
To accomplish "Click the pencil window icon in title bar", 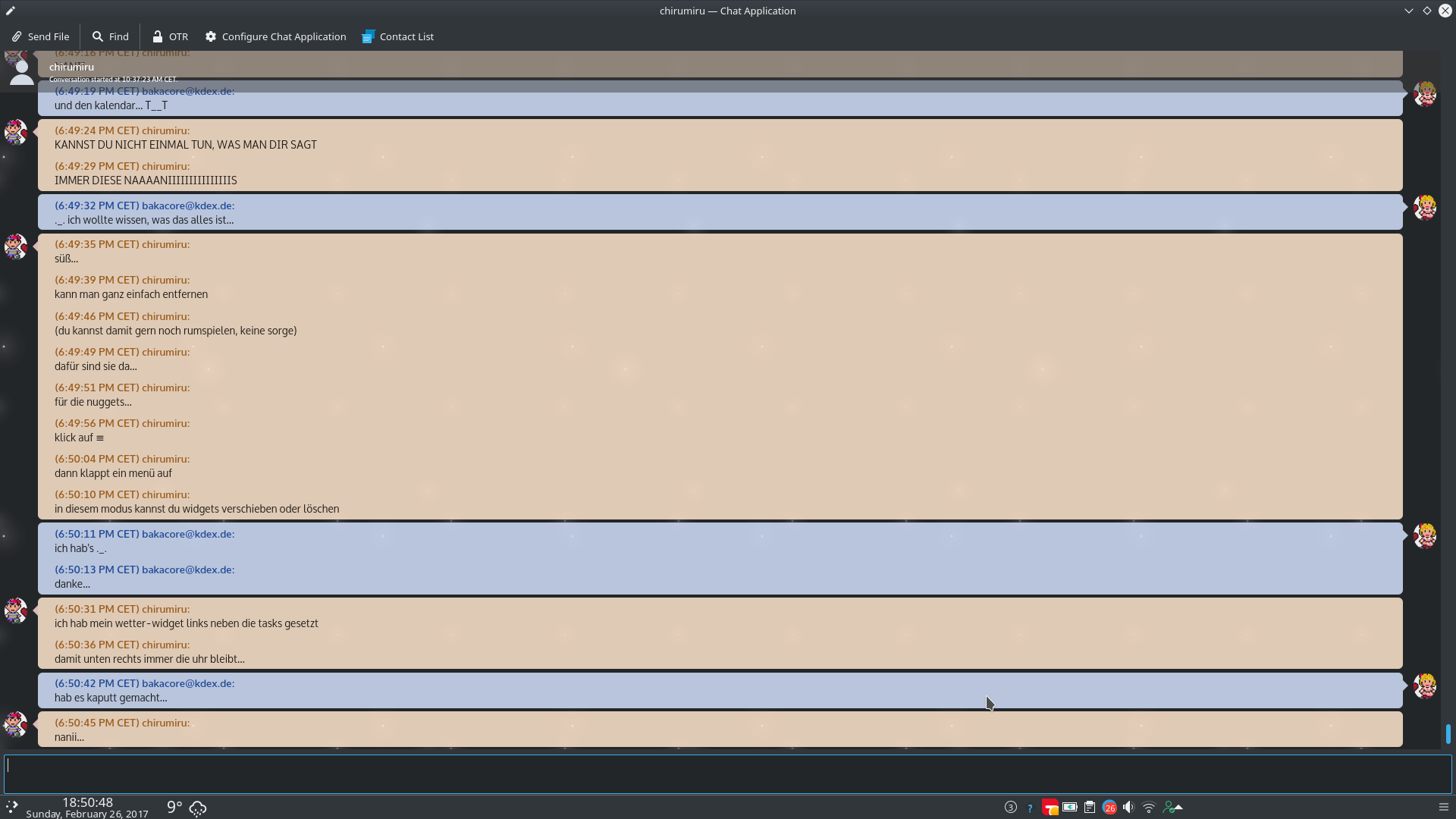I will (11, 11).
